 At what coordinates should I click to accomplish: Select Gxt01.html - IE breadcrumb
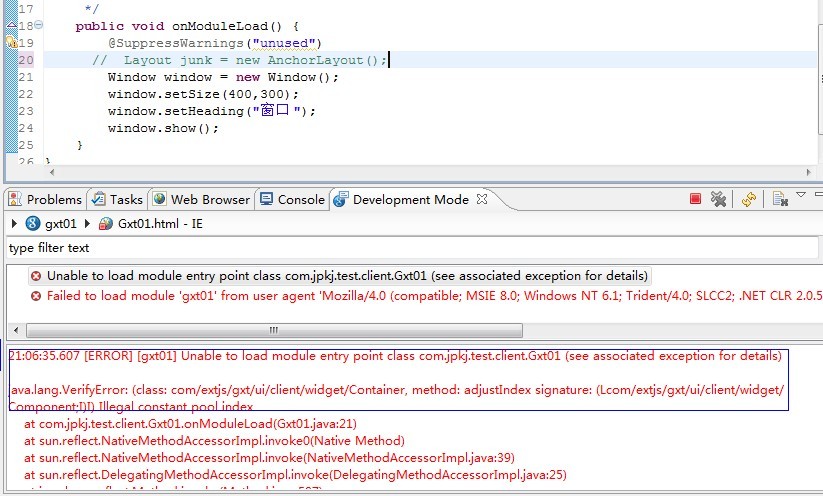(160, 224)
